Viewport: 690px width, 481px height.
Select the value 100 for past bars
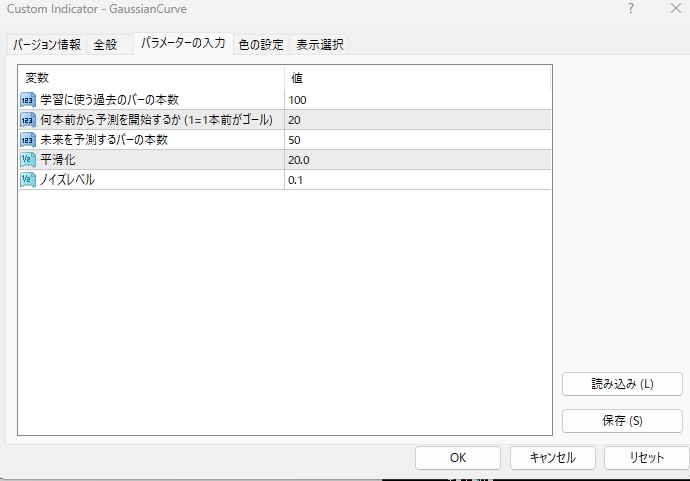(418, 100)
